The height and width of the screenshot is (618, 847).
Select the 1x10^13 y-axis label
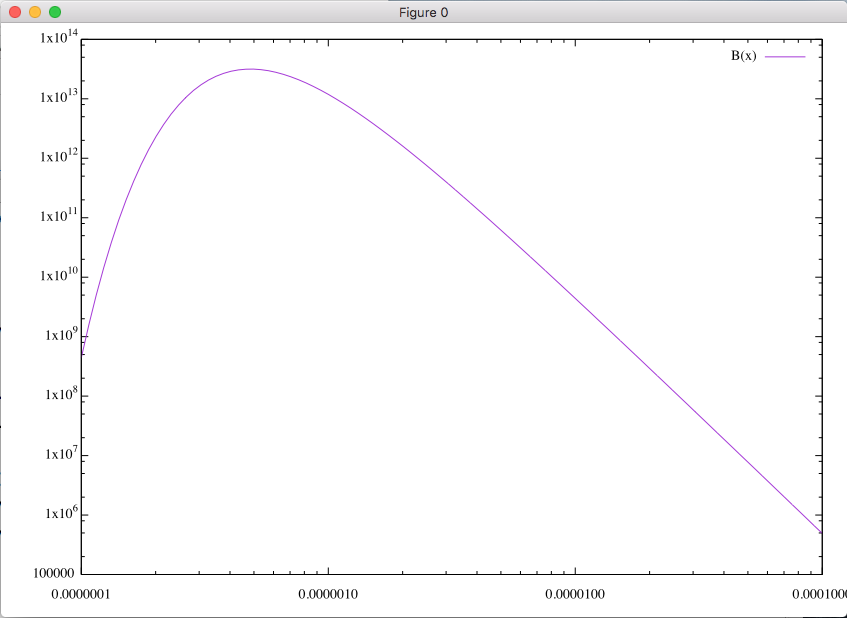click(58, 99)
